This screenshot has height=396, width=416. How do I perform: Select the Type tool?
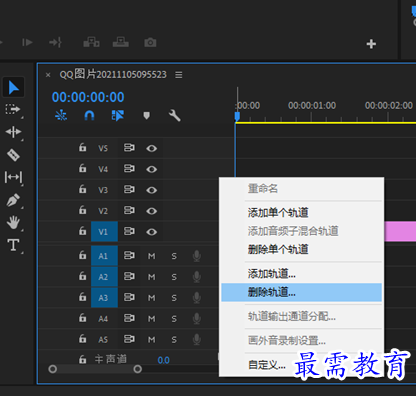click(13, 245)
